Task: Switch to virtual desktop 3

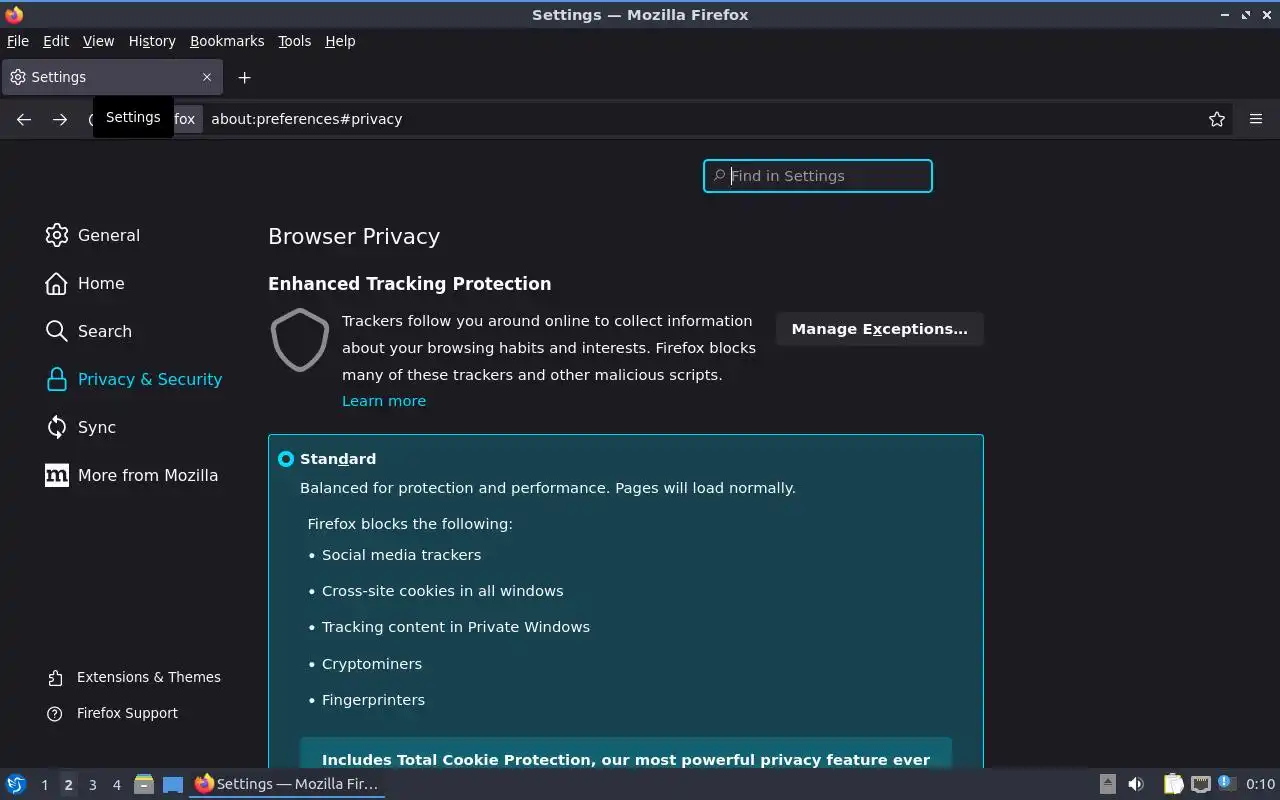Action: click(92, 785)
